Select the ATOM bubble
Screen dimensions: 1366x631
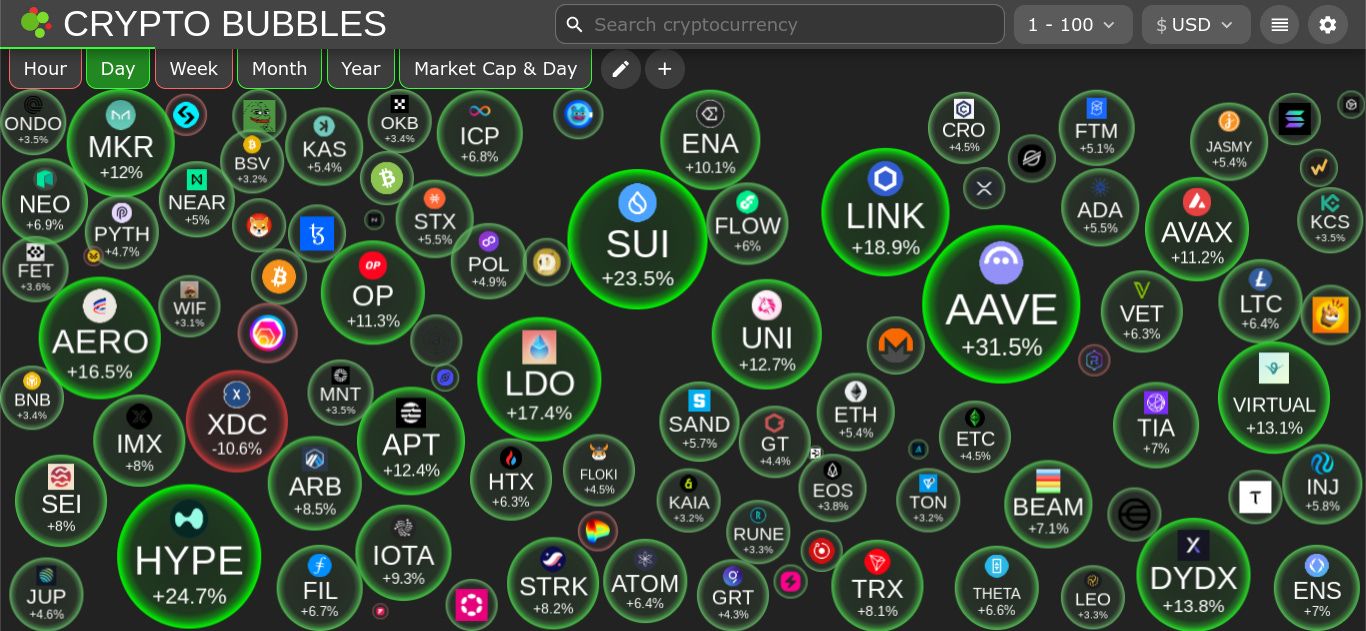[645, 581]
